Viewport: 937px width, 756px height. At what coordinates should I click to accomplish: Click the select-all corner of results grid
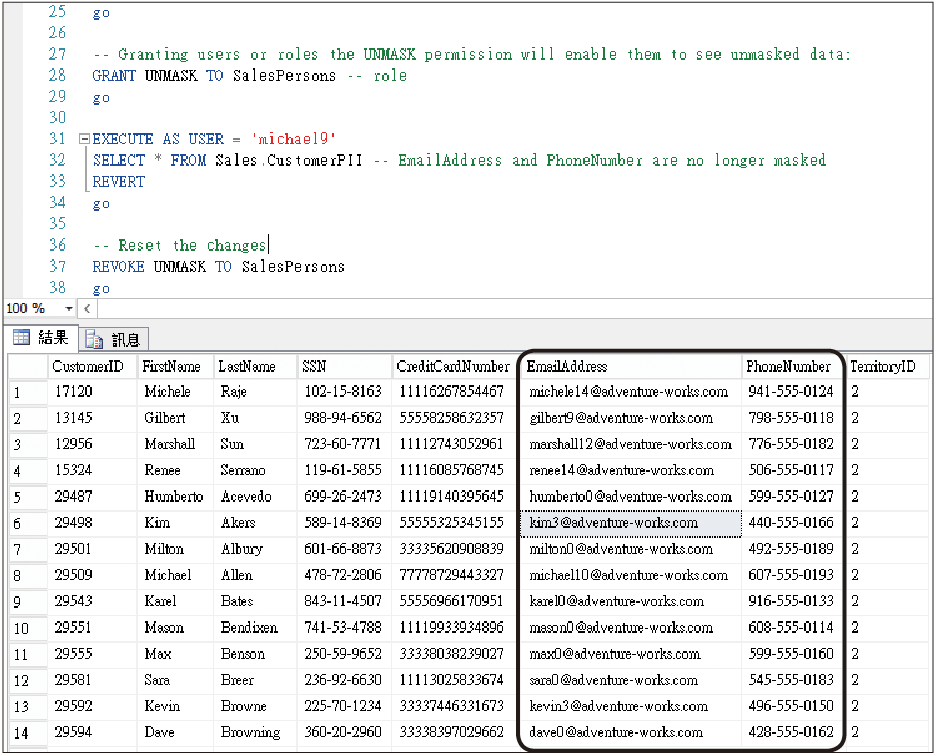point(27,367)
